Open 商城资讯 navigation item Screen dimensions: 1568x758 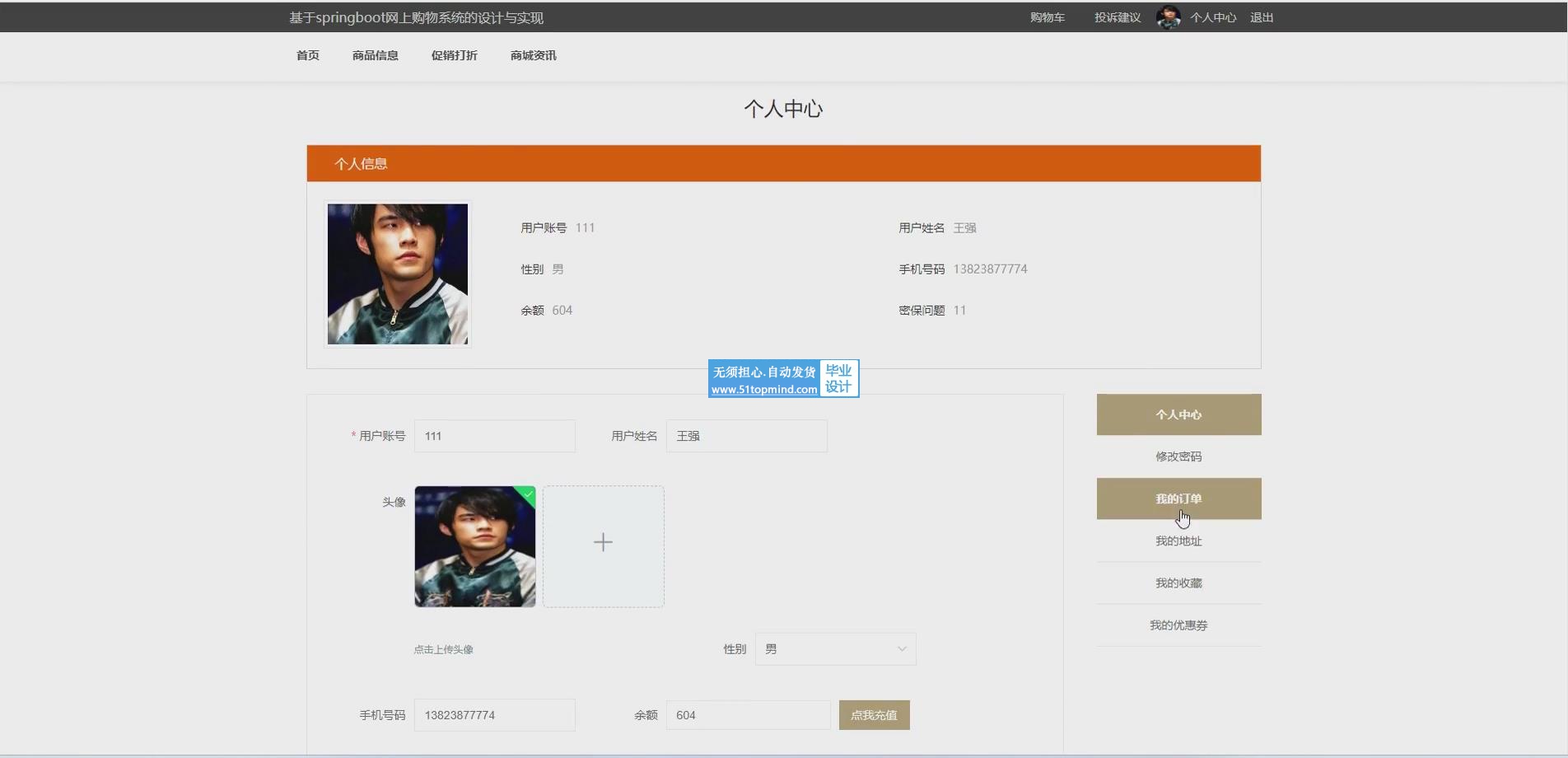click(x=534, y=55)
